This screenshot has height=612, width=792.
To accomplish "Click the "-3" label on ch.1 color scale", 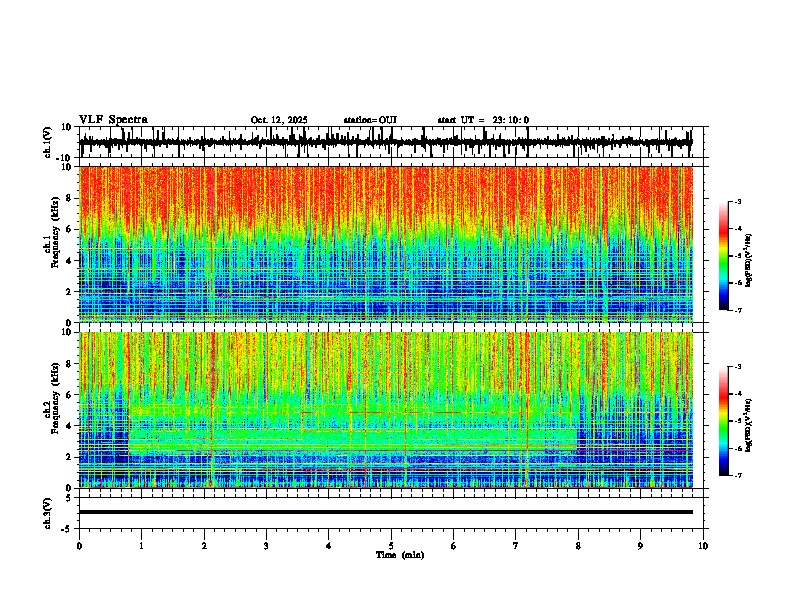I will point(738,201).
